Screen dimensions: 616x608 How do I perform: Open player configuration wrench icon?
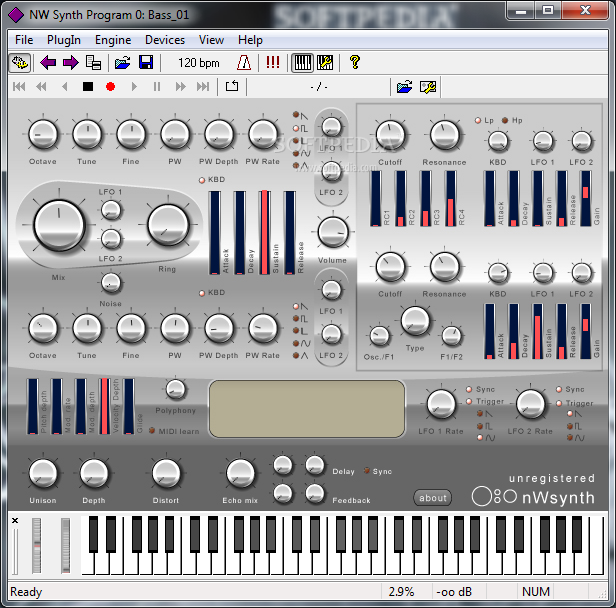[428, 86]
